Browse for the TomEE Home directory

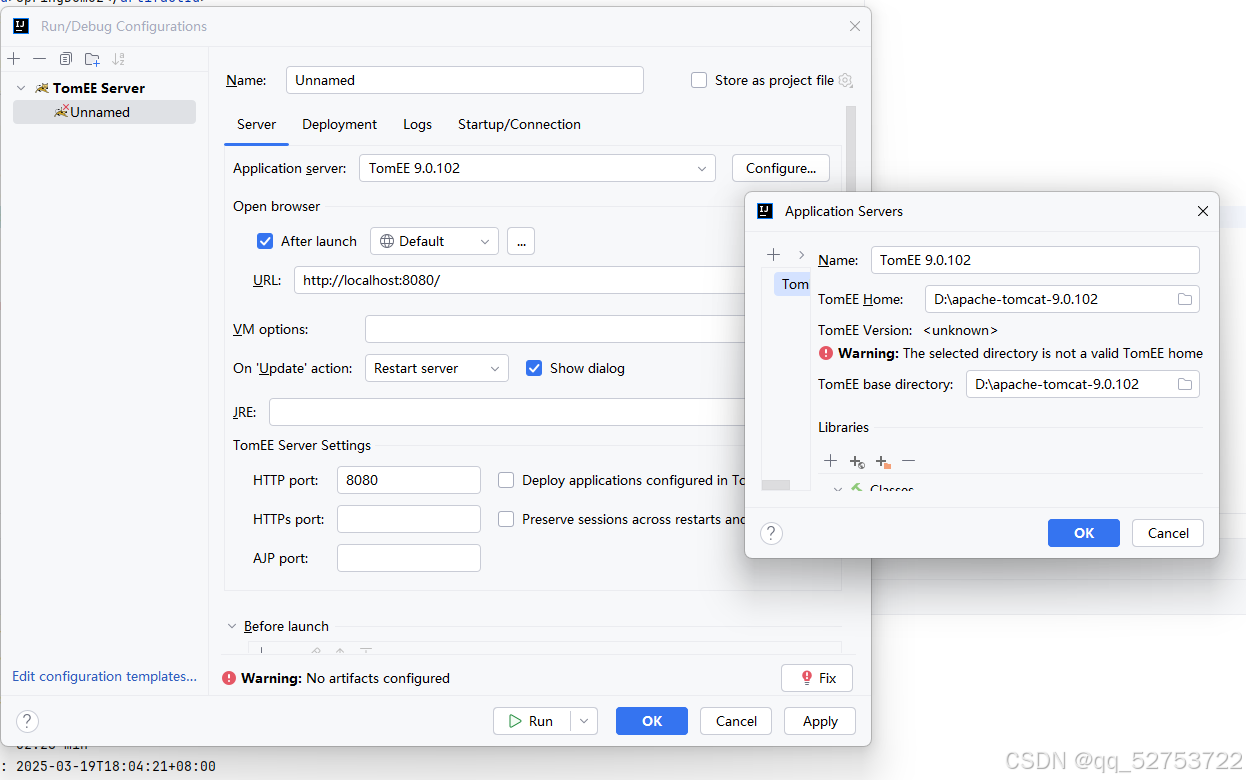(1185, 298)
